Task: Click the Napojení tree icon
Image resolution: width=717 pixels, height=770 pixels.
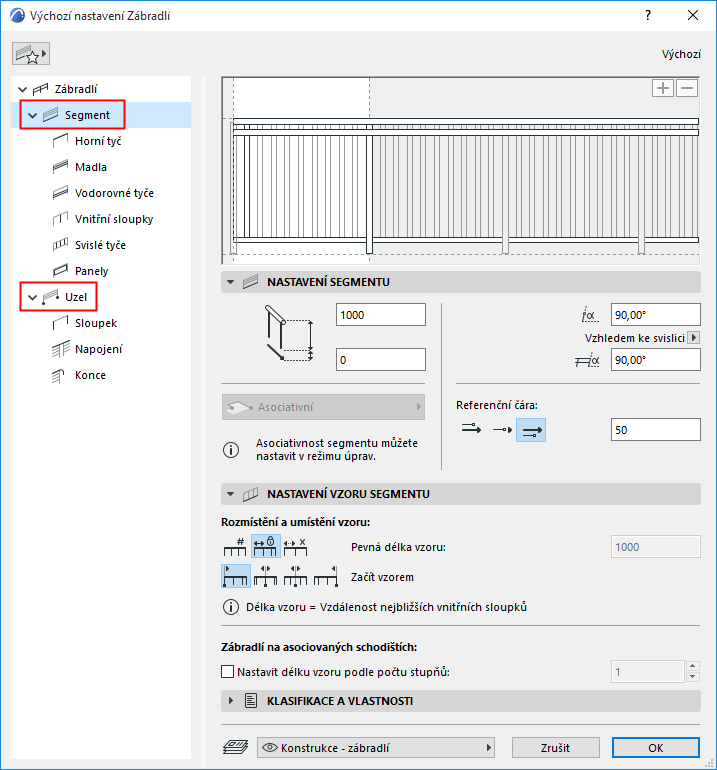Action: 61,349
